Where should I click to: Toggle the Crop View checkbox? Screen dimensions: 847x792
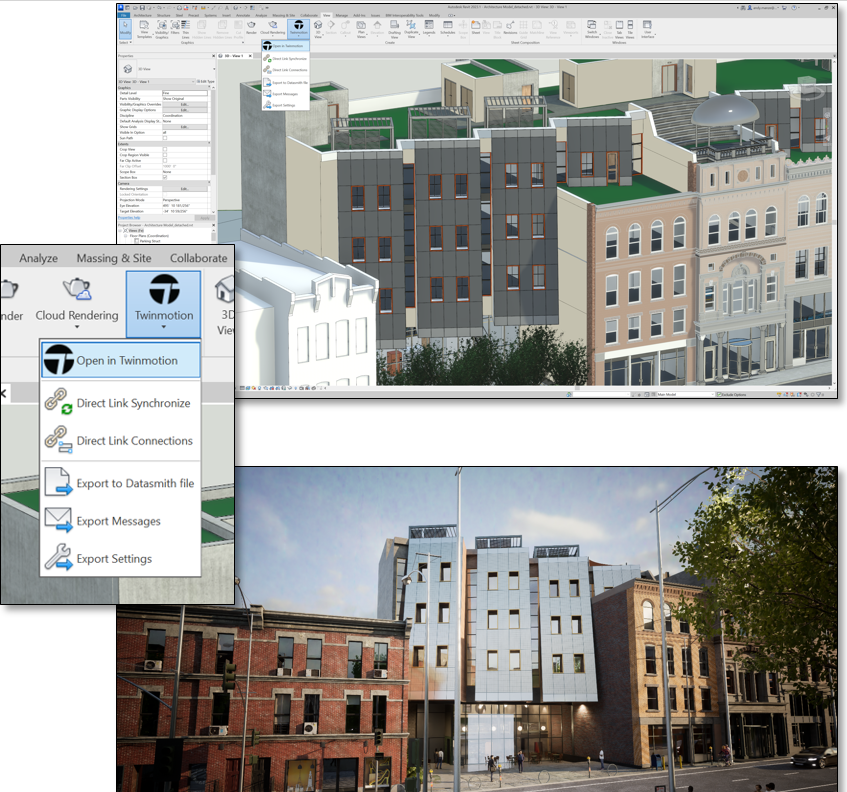point(165,149)
